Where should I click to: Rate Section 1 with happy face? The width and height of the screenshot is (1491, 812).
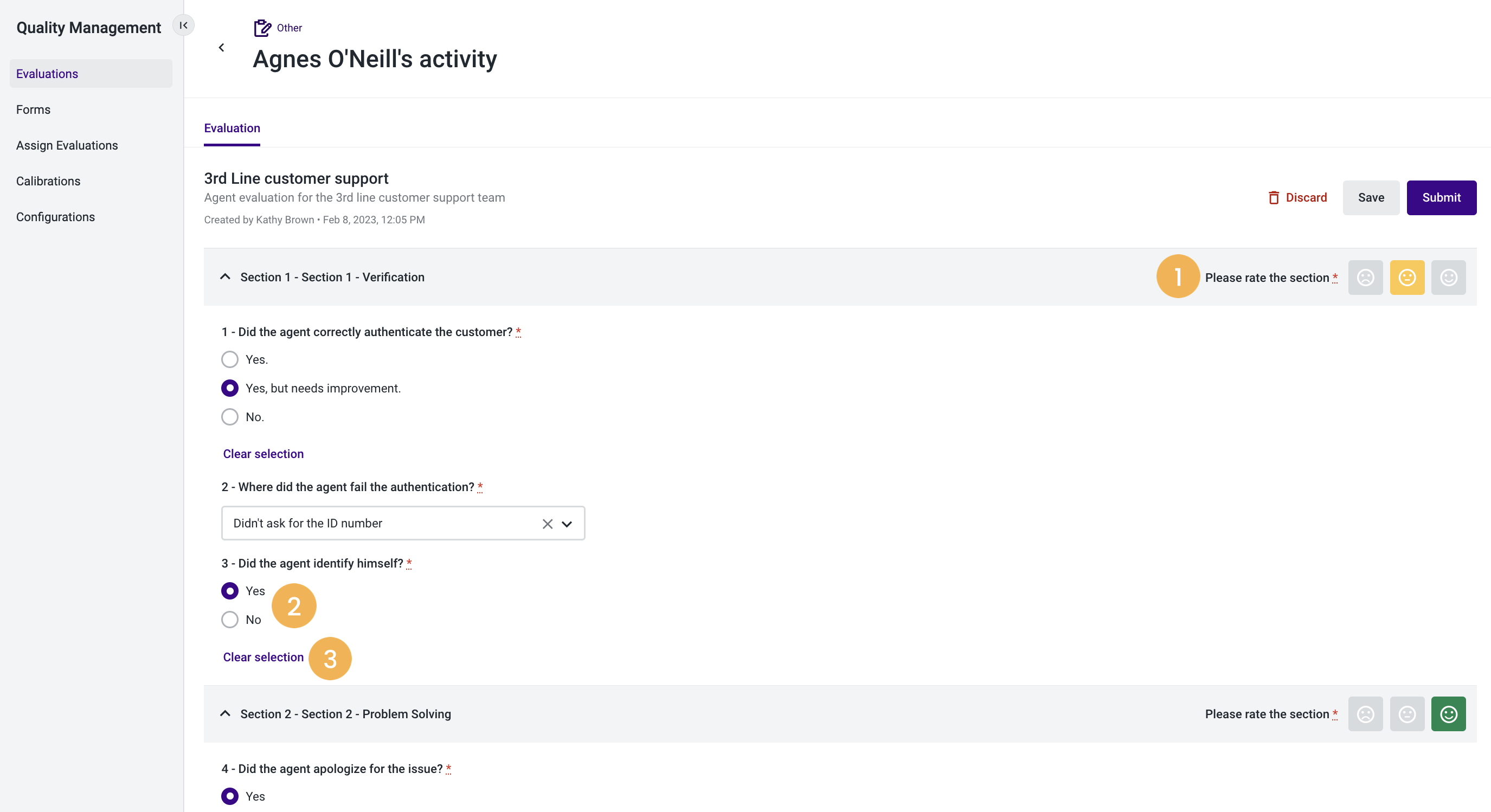click(x=1448, y=278)
